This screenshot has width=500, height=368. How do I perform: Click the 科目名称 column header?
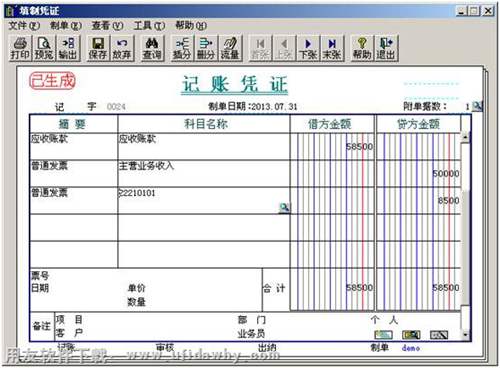tap(204, 124)
